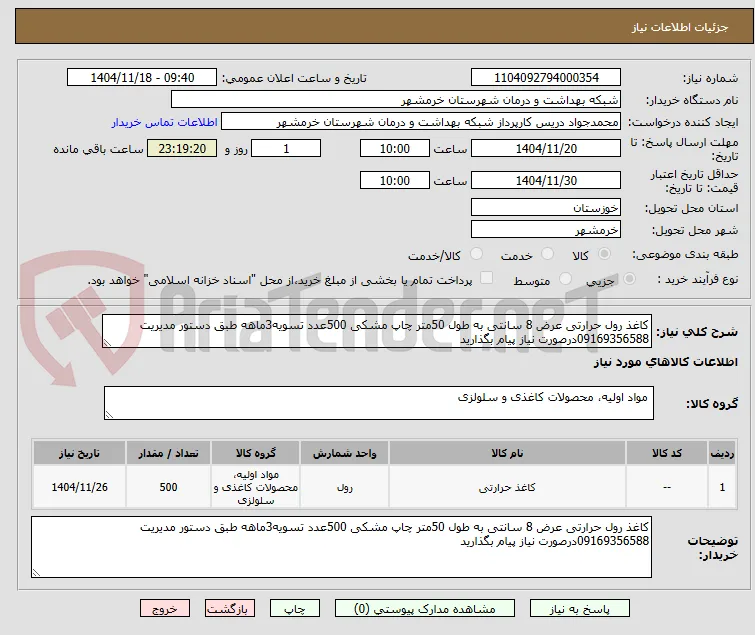The height and width of the screenshot is (635, 755).
Task: Click the بازگشت back button
Action: tap(230, 609)
